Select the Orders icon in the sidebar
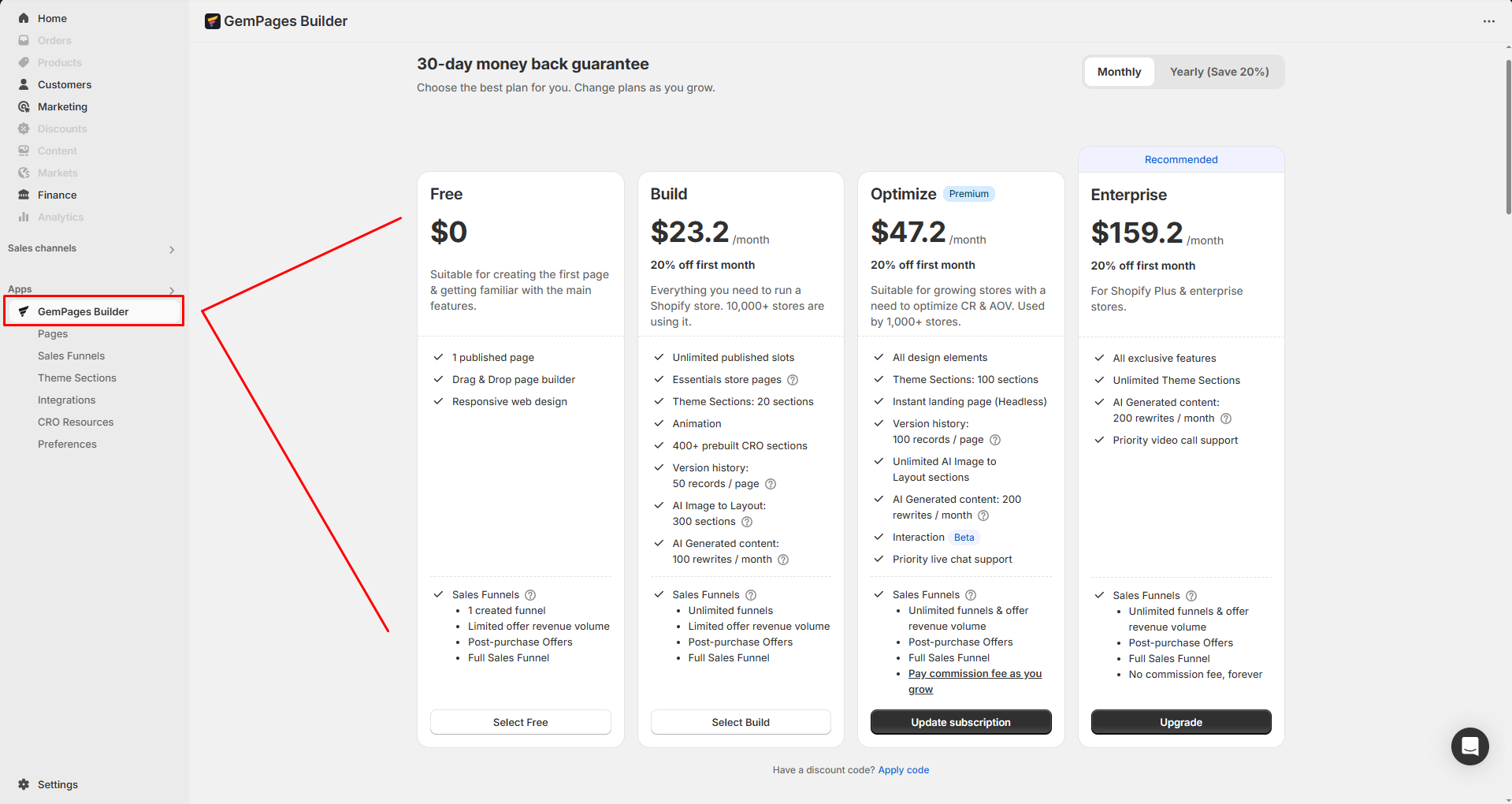1512x804 pixels. 24,39
